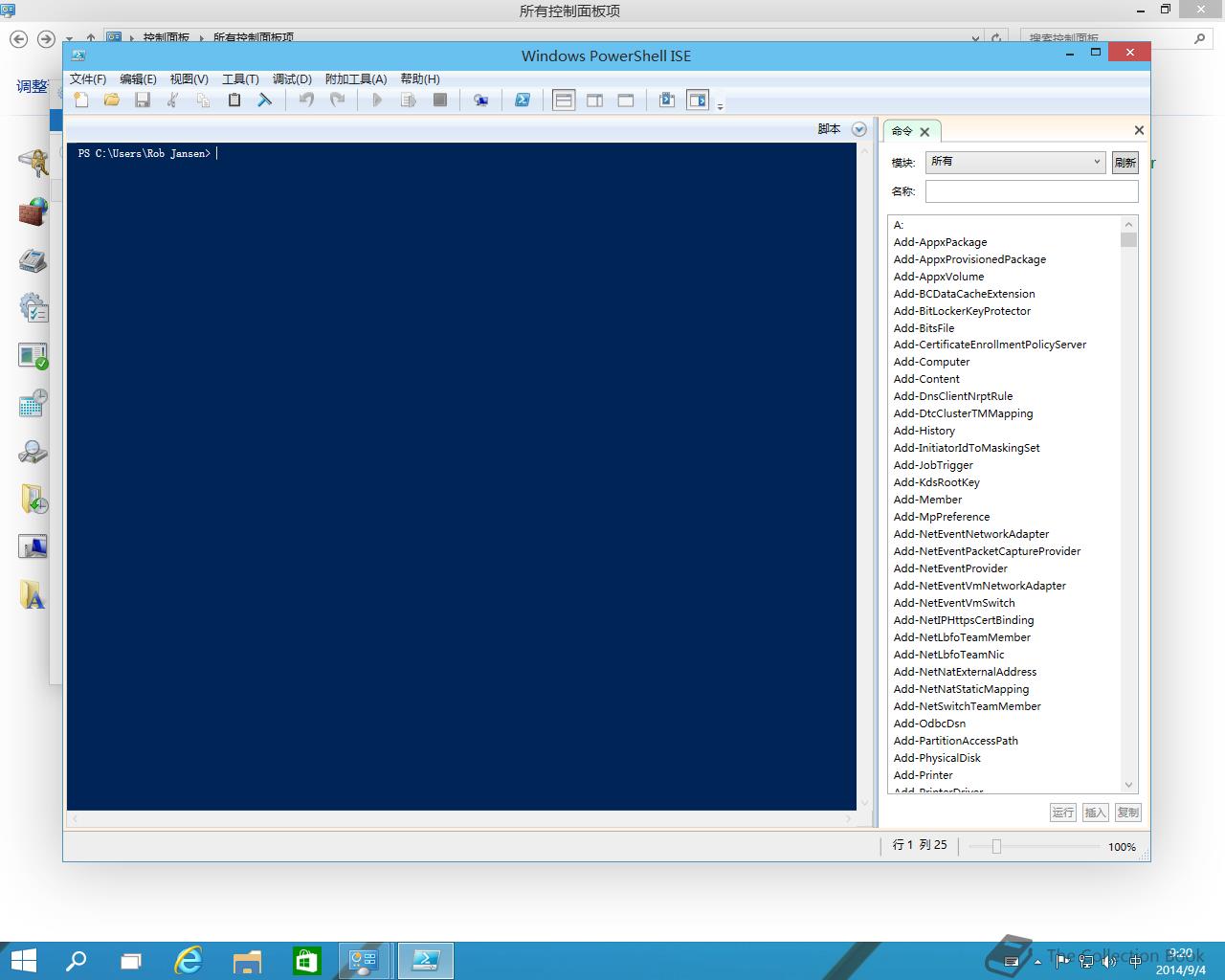Image resolution: width=1225 pixels, height=980 pixels.
Task: Paste from the clipboard icon
Action: coord(234,100)
